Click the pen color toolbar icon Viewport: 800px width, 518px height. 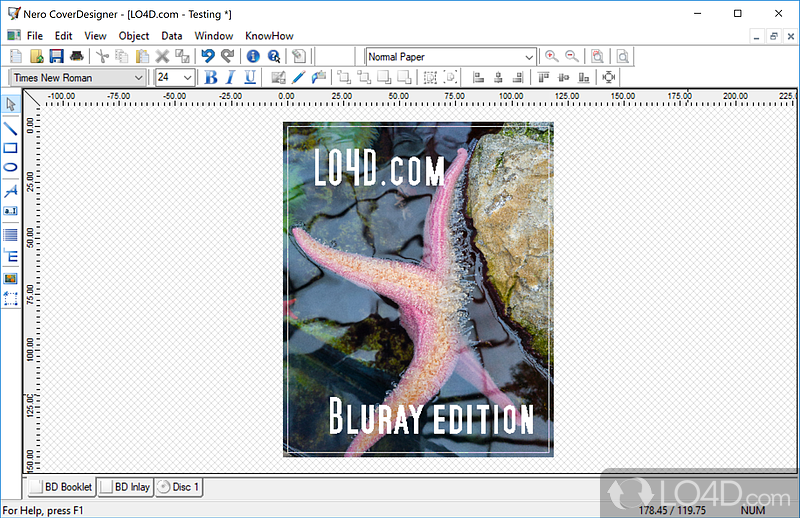(299, 78)
